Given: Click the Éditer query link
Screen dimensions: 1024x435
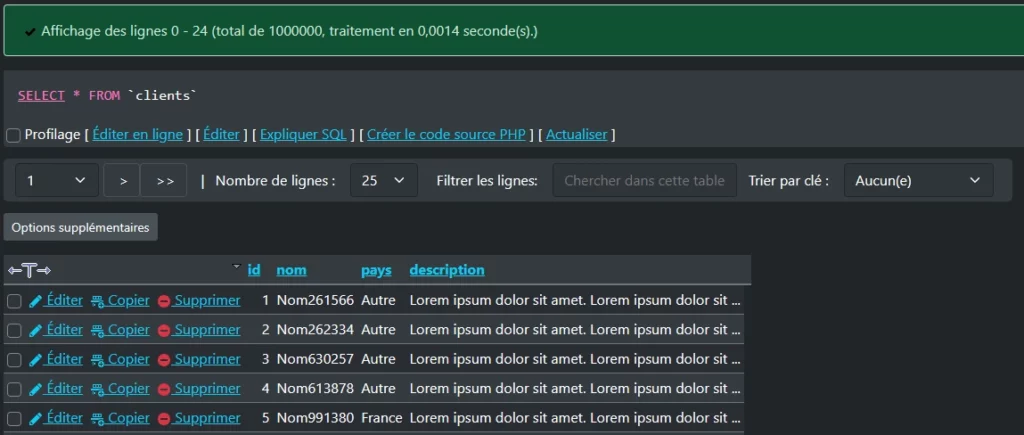Looking at the screenshot, I should point(221,135).
